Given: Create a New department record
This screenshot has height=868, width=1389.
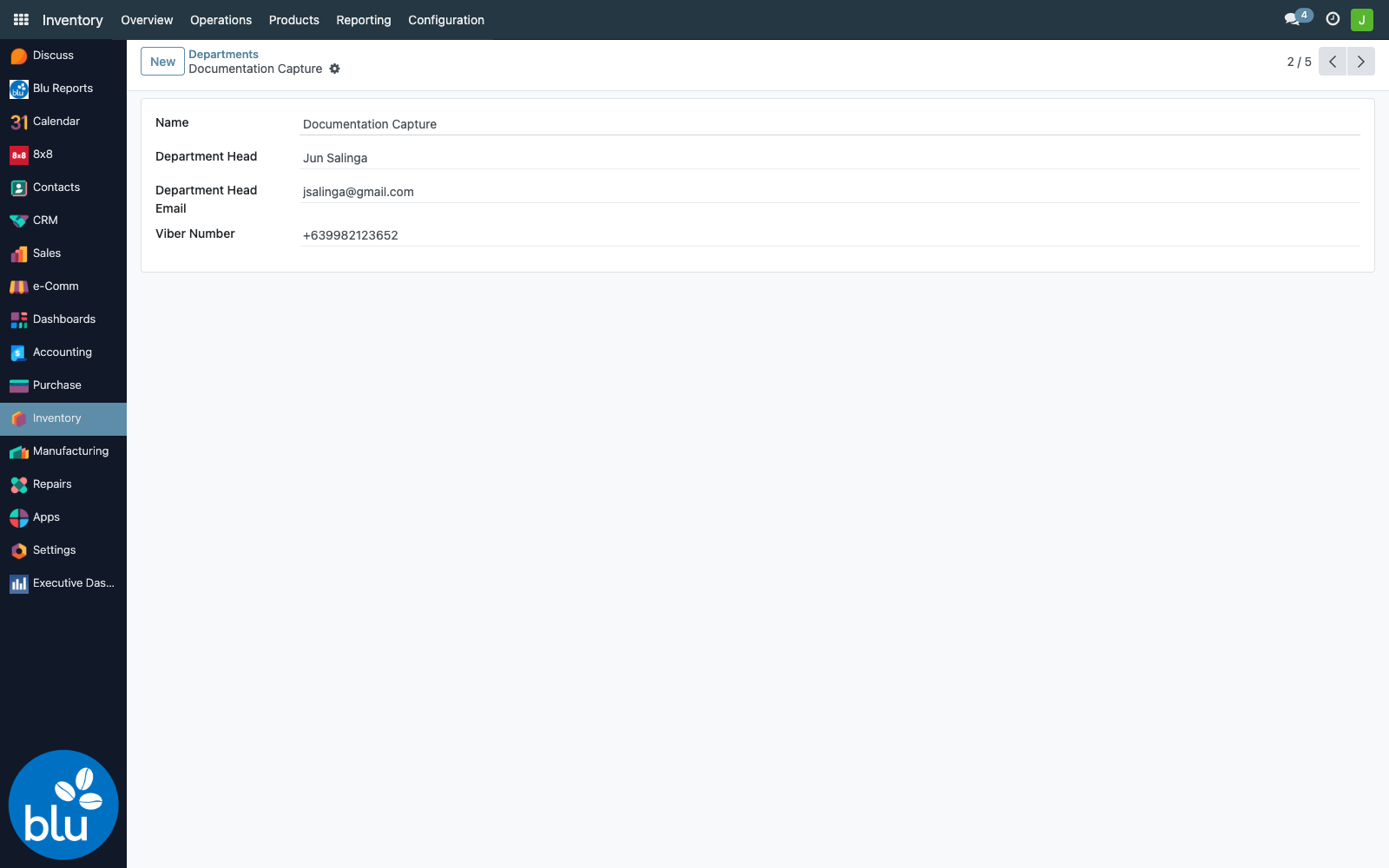Looking at the screenshot, I should [x=162, y=62].
